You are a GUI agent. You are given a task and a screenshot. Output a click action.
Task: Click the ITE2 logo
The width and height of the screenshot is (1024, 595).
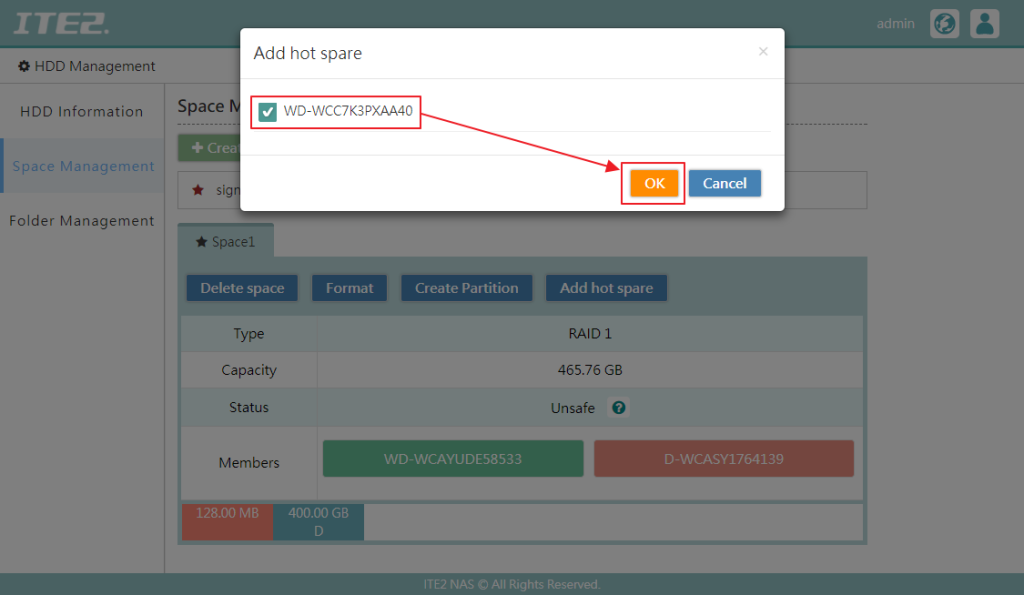tap(60, 22)
